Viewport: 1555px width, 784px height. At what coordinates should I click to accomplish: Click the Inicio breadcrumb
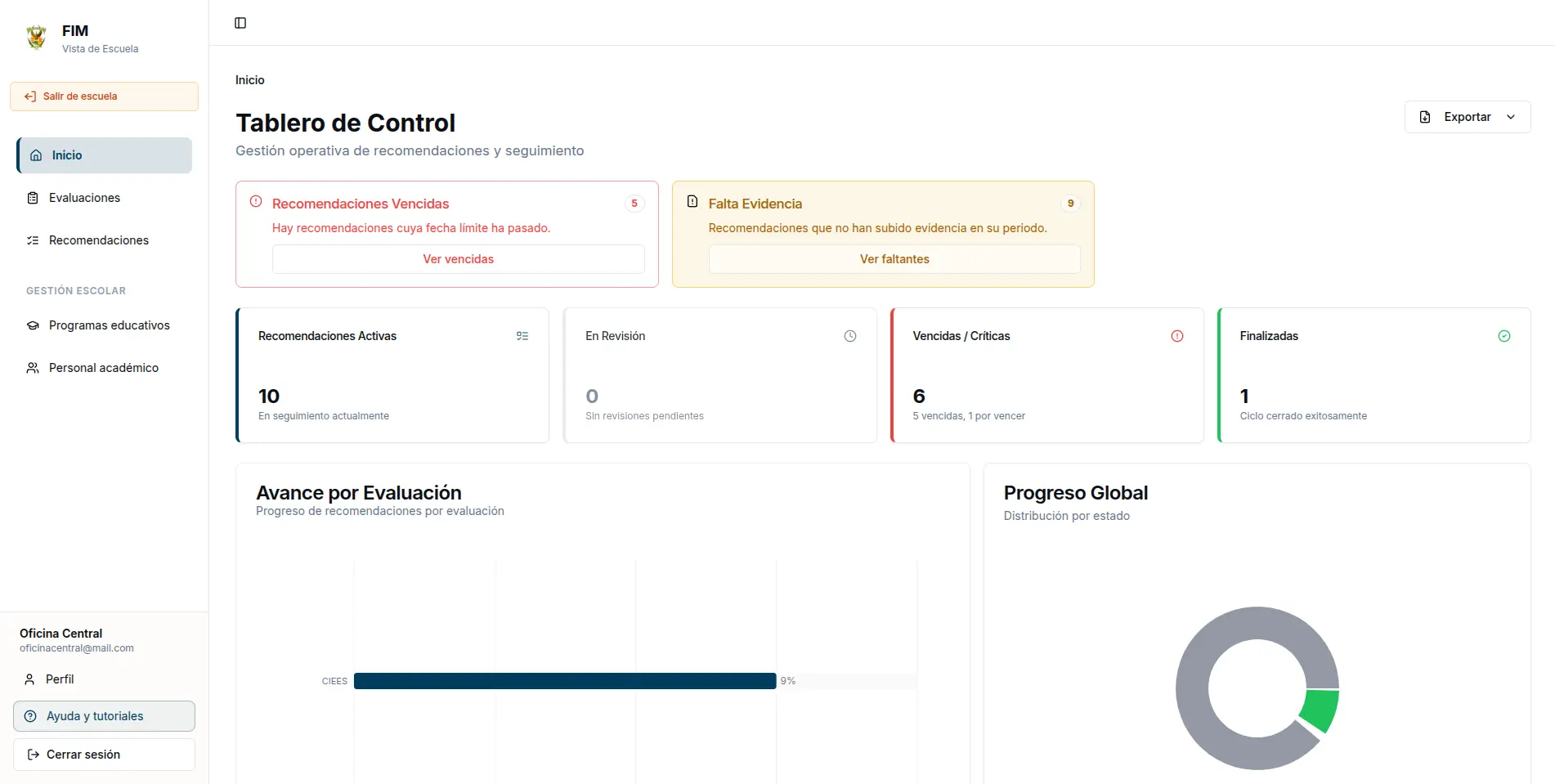tap(250, 80)
